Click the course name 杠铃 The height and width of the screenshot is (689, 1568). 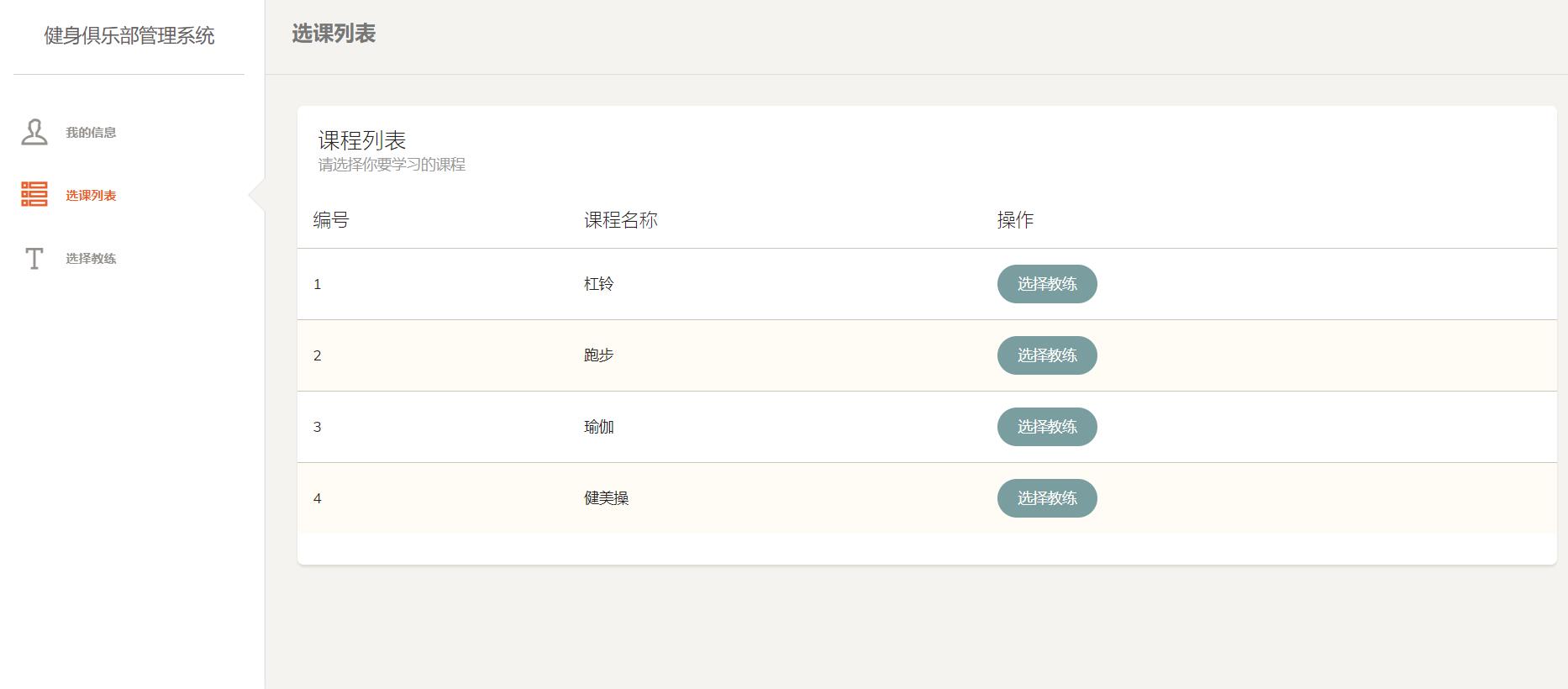599,284
